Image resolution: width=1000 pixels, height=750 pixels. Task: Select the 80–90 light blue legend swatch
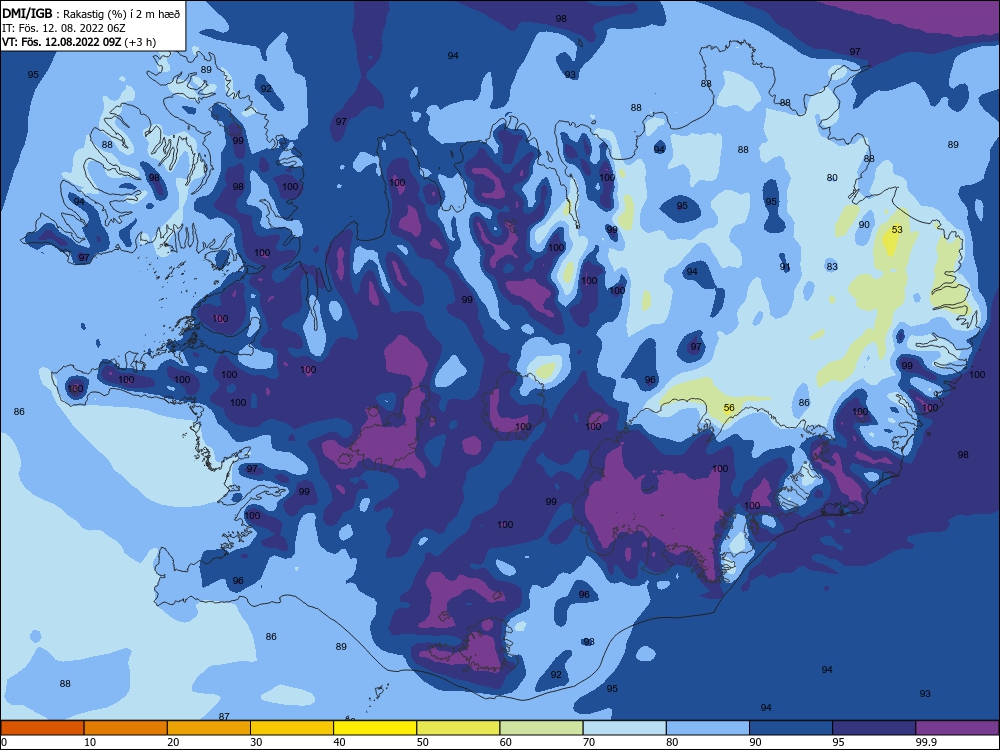click(708, 728)
